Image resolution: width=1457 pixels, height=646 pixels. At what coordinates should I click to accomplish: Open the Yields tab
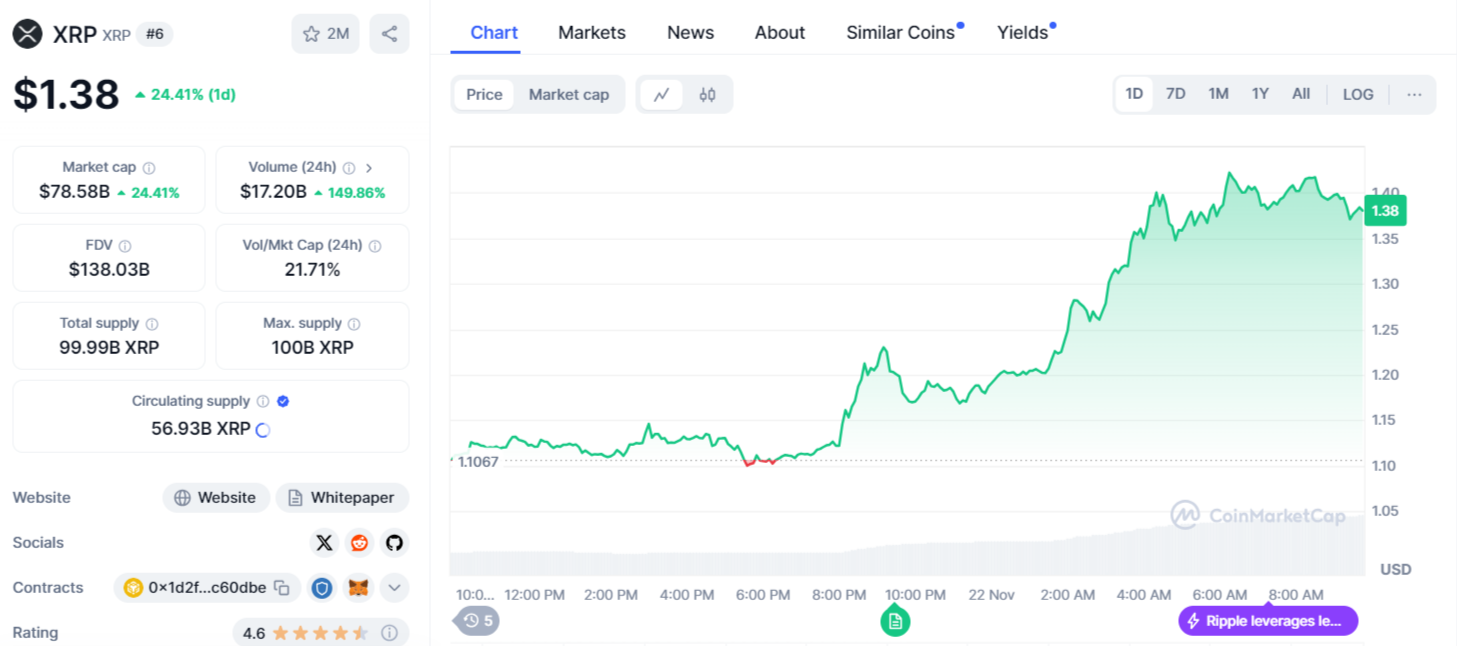(1023, 33)
